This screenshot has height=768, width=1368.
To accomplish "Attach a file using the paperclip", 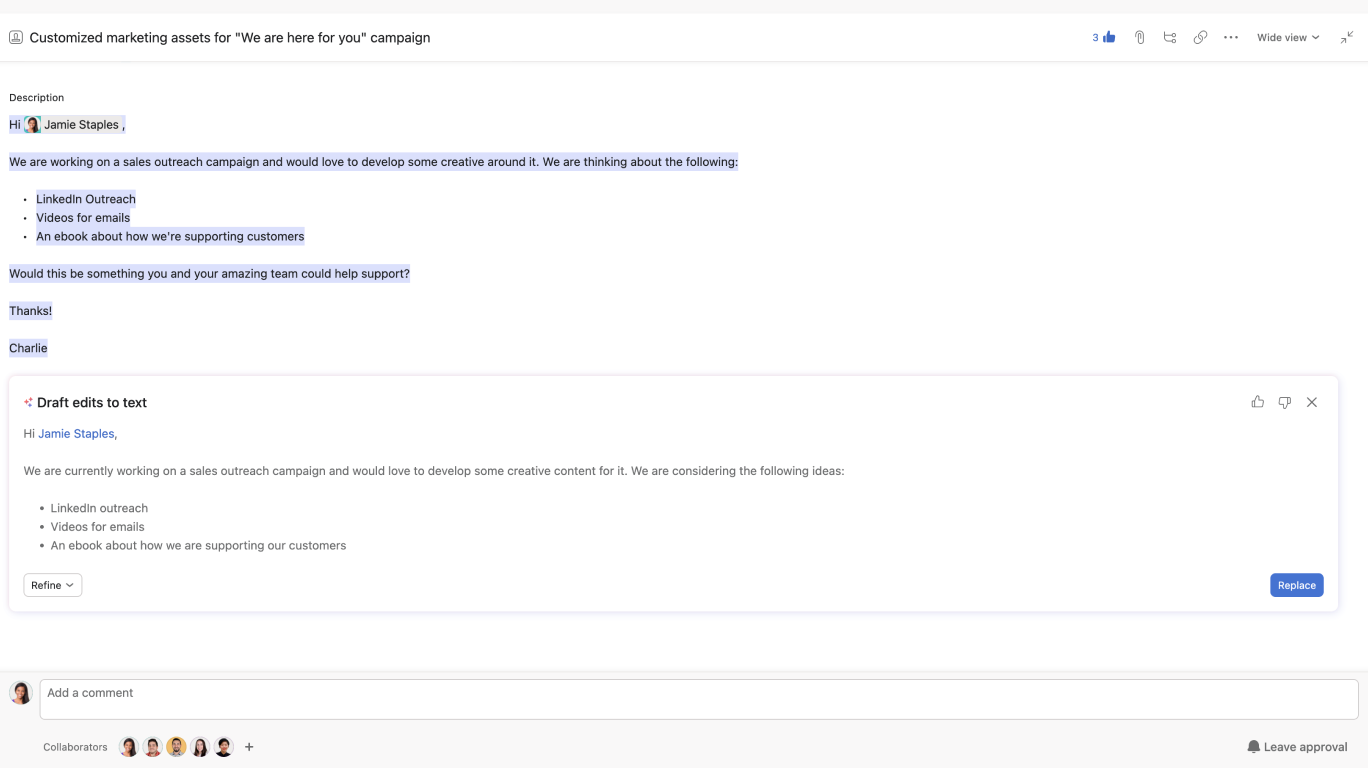I will [1139, 37].
